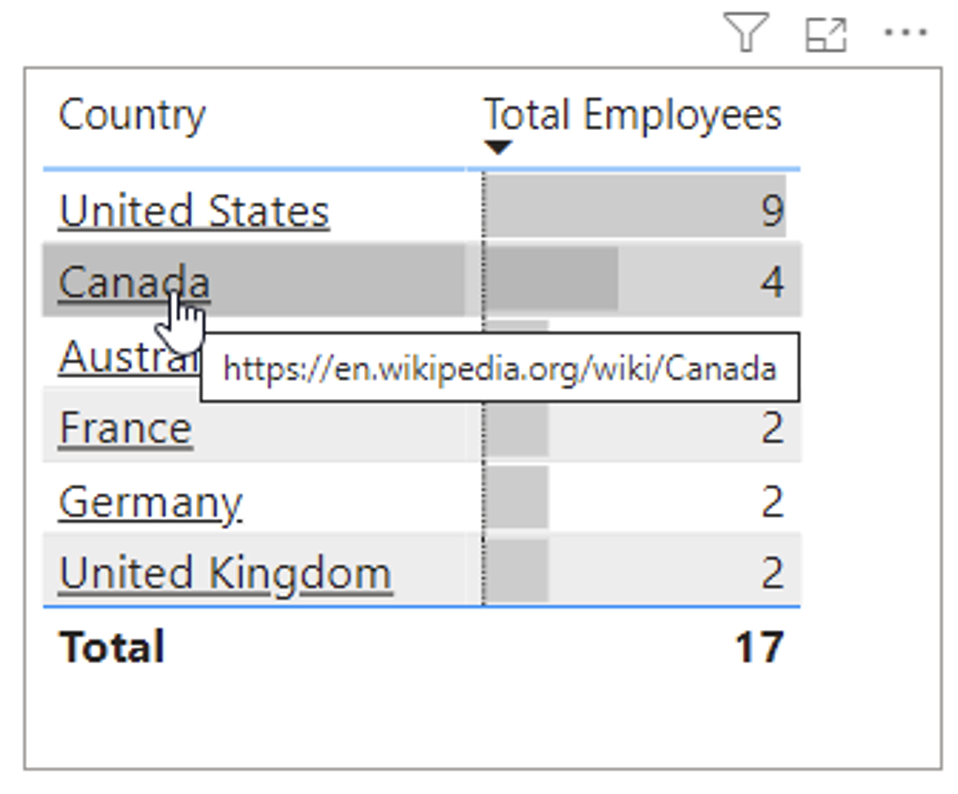Click the Wikipedia URL tooltip
The height and width of the screenshot is (794, 958).
(499, 369)
